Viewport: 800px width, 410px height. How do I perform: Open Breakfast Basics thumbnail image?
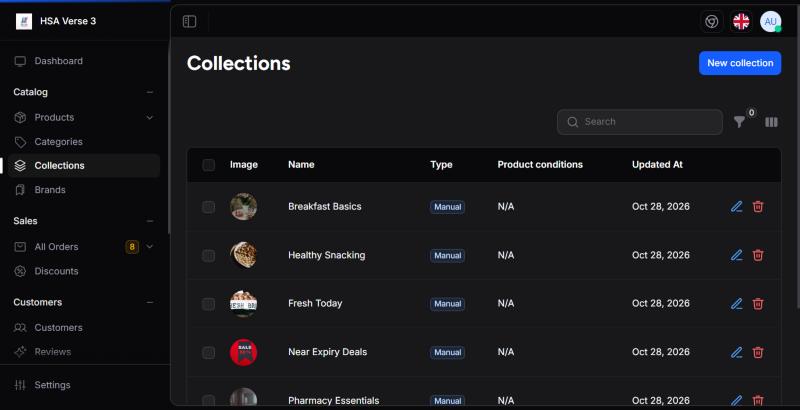pyautogui.click(x=243, y=207)
